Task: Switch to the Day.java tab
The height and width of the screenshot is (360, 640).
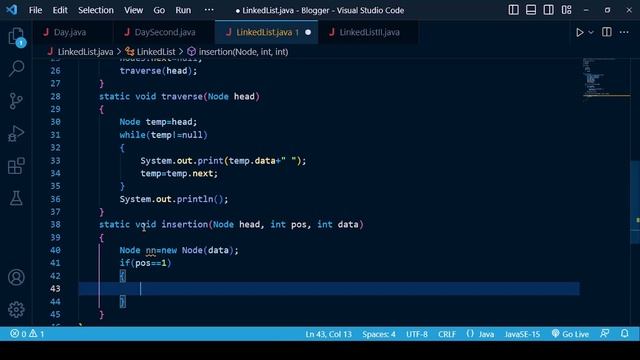Action: (69, 32)
